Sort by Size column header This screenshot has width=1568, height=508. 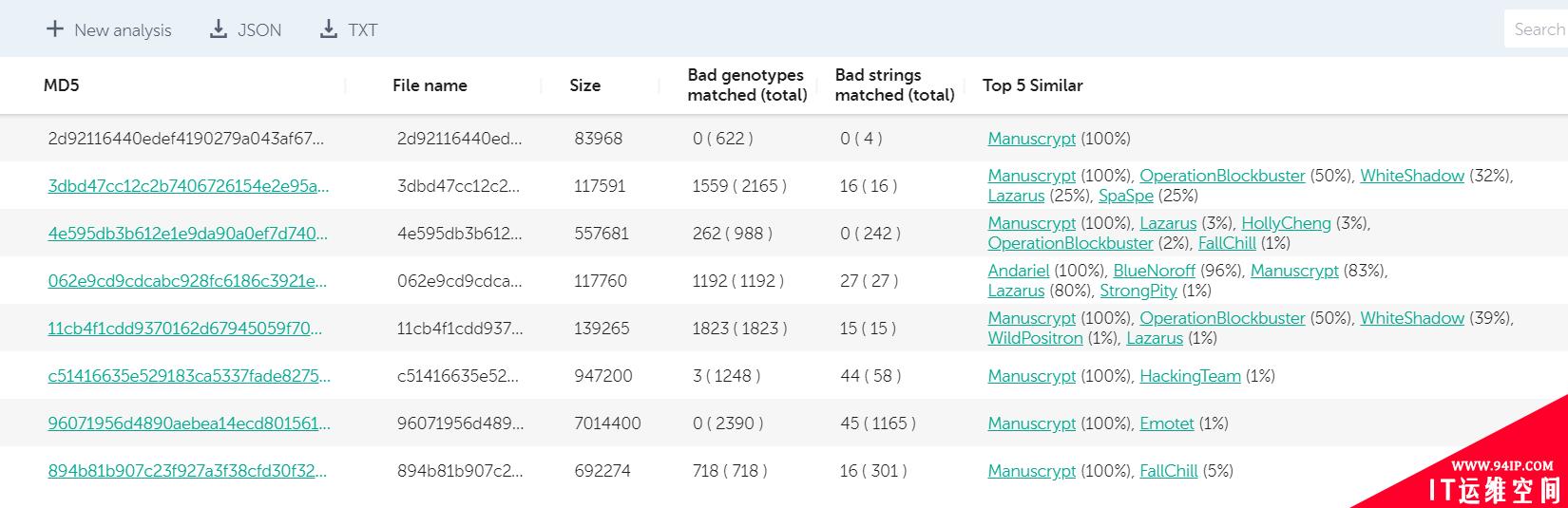tap(585, 85)
